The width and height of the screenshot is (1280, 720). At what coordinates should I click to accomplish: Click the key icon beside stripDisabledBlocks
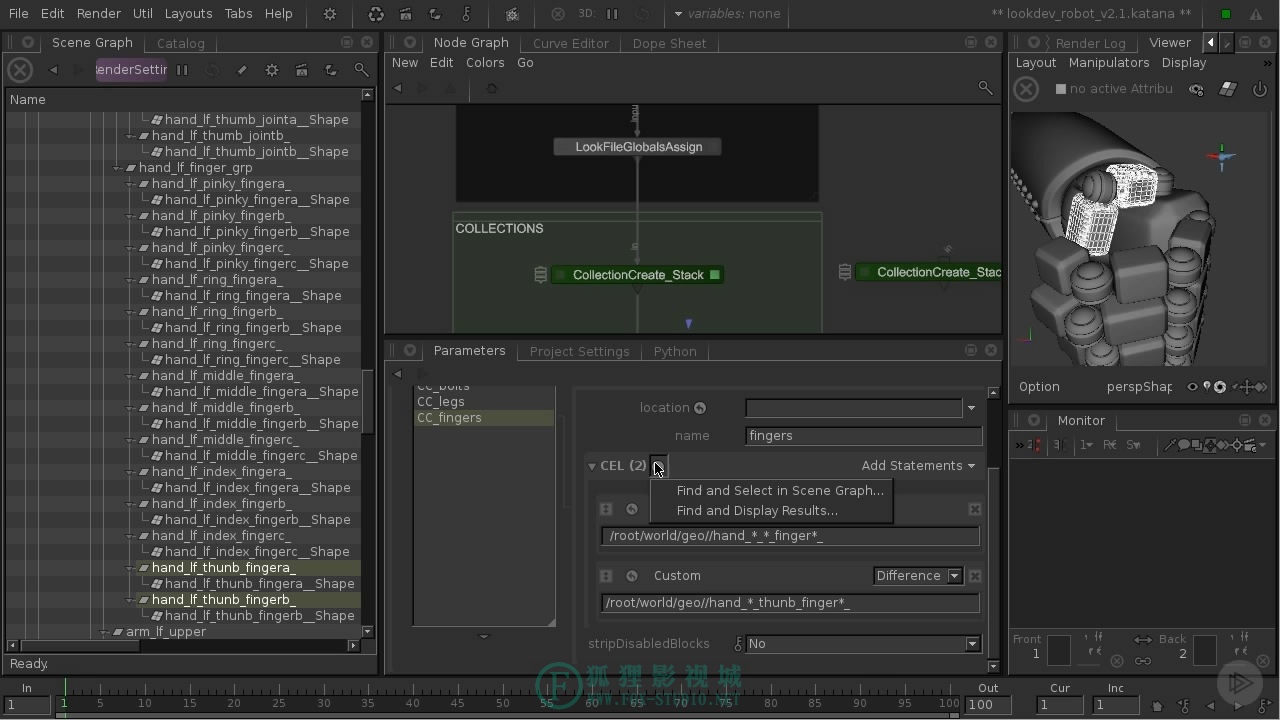(x=739, y=644)
